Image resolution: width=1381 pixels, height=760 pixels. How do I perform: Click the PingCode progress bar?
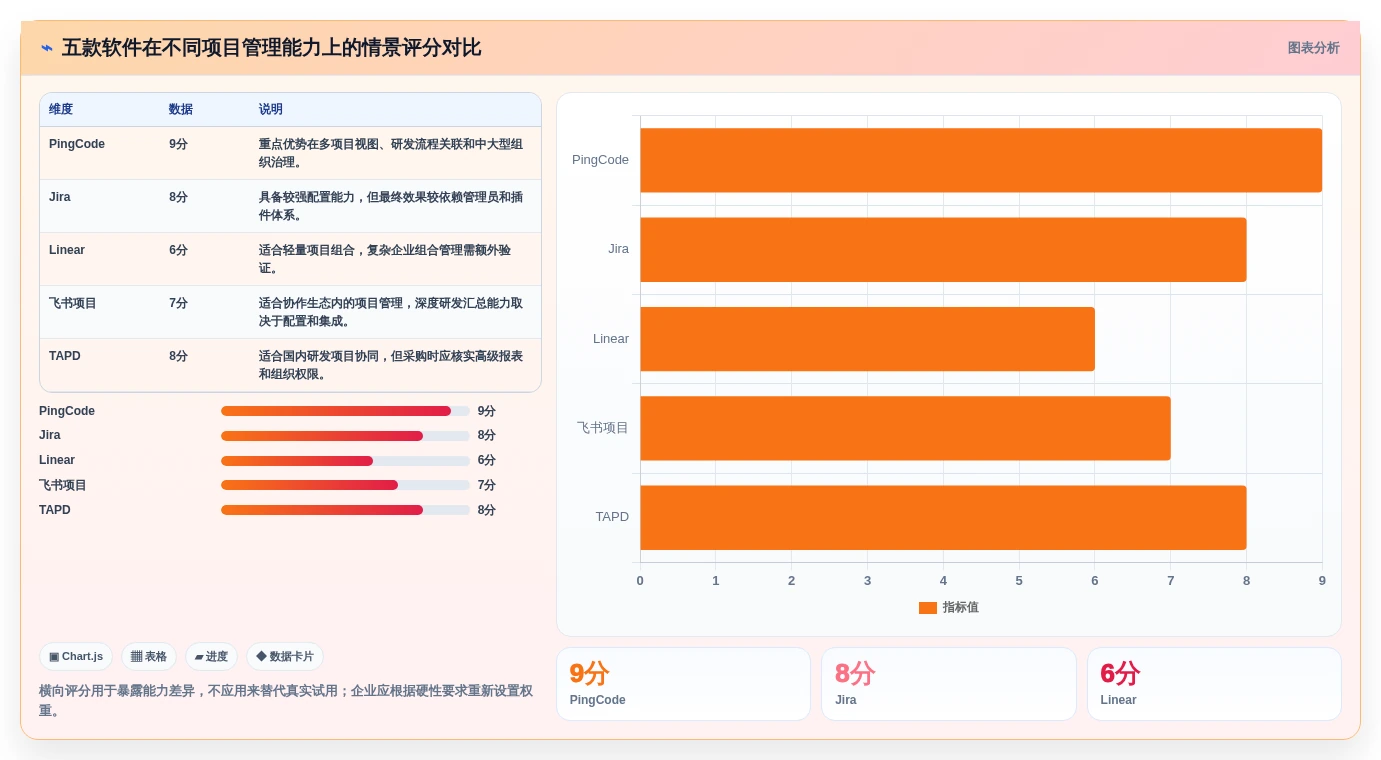[345, 411]
